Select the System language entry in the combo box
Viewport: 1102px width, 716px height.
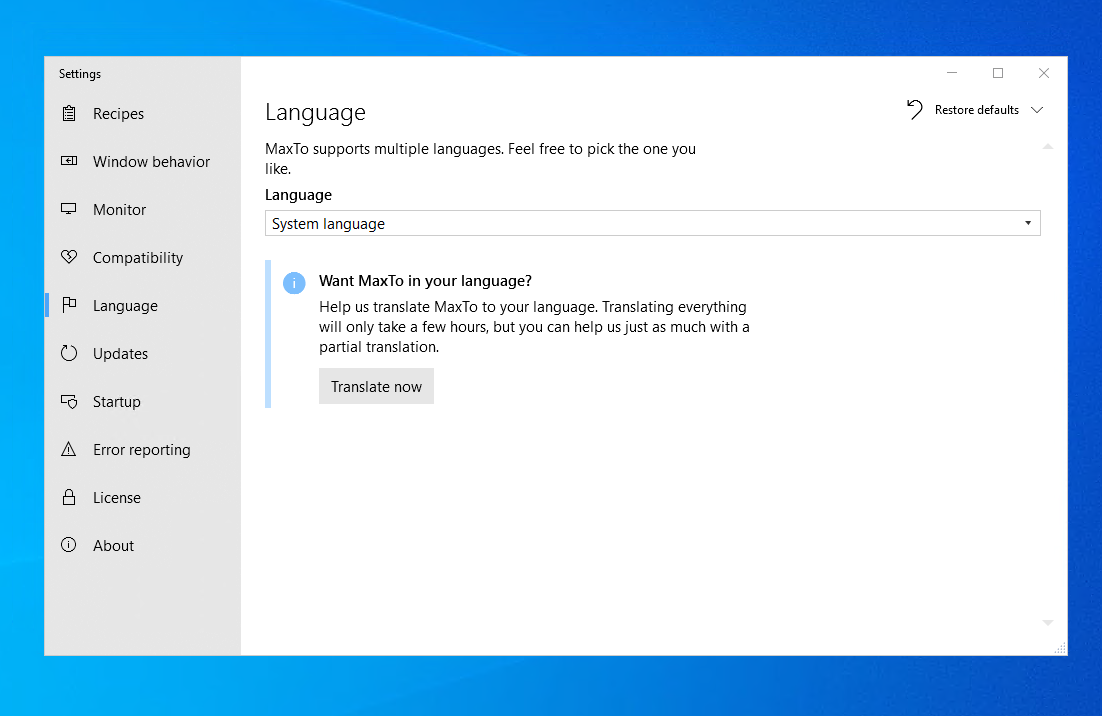(328, 223)
